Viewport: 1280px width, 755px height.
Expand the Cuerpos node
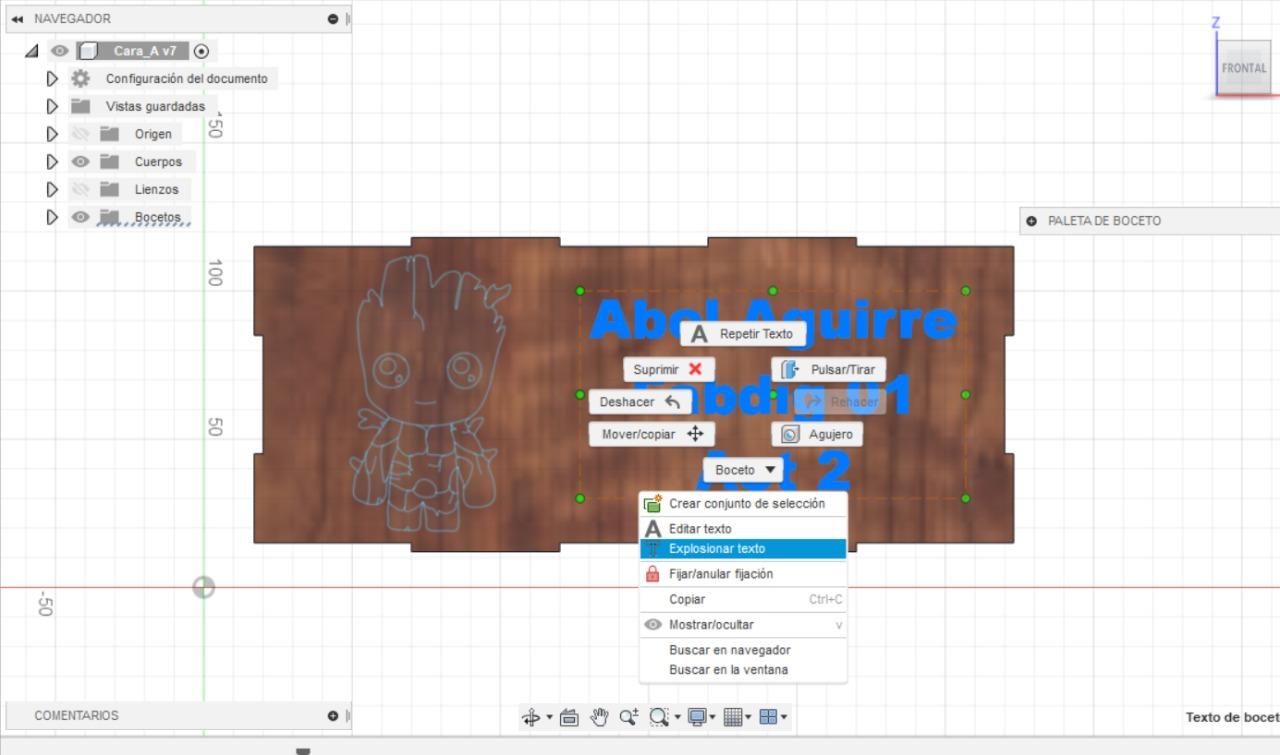point(52,162)
